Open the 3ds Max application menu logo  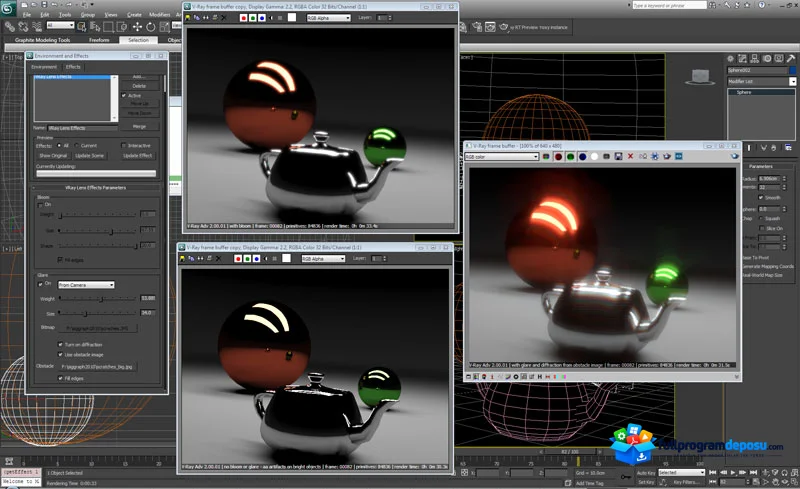(x=8, y=7)
